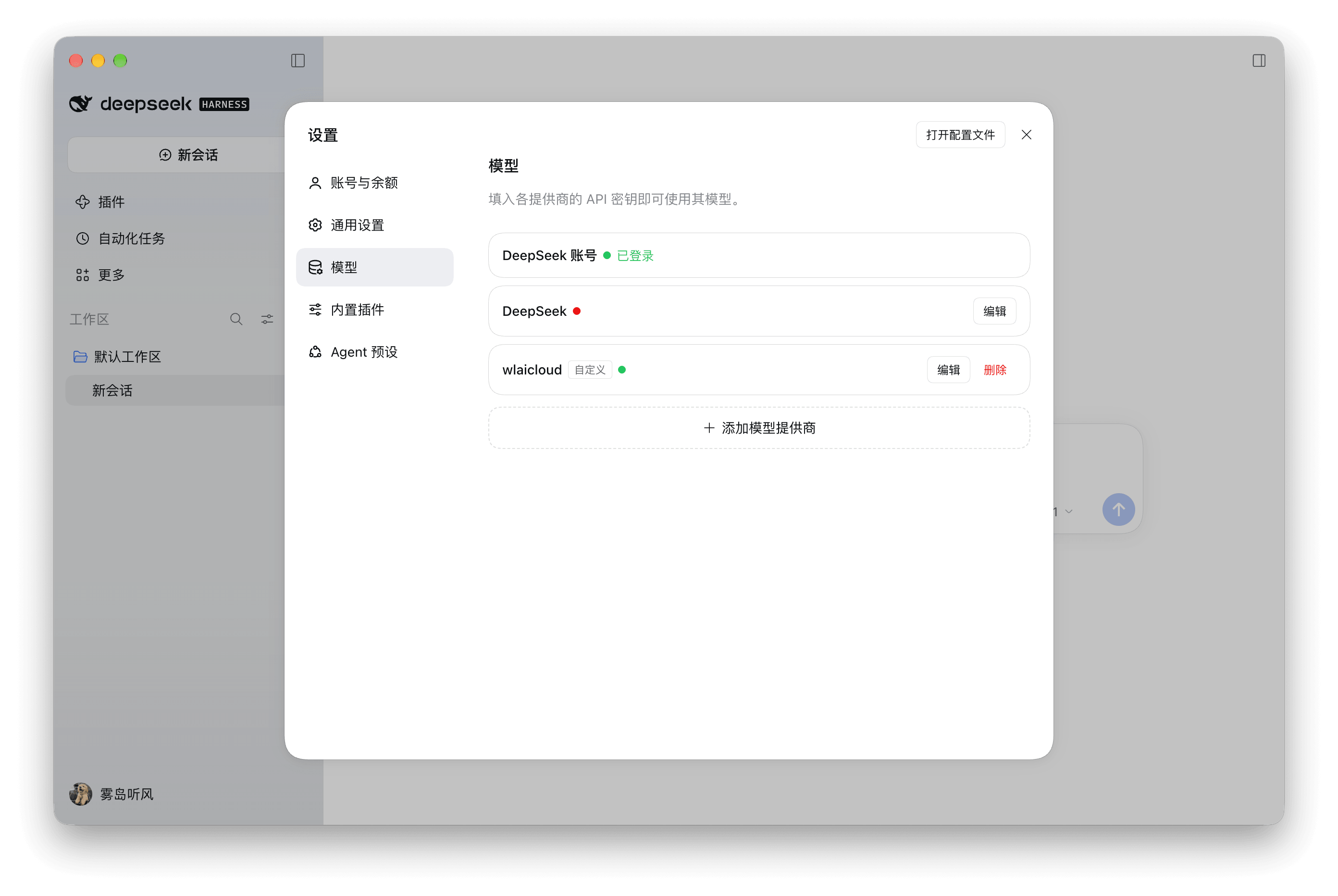Click the blue send arrow button
Screen dimensions: 1338x896
pos(1118,510)
